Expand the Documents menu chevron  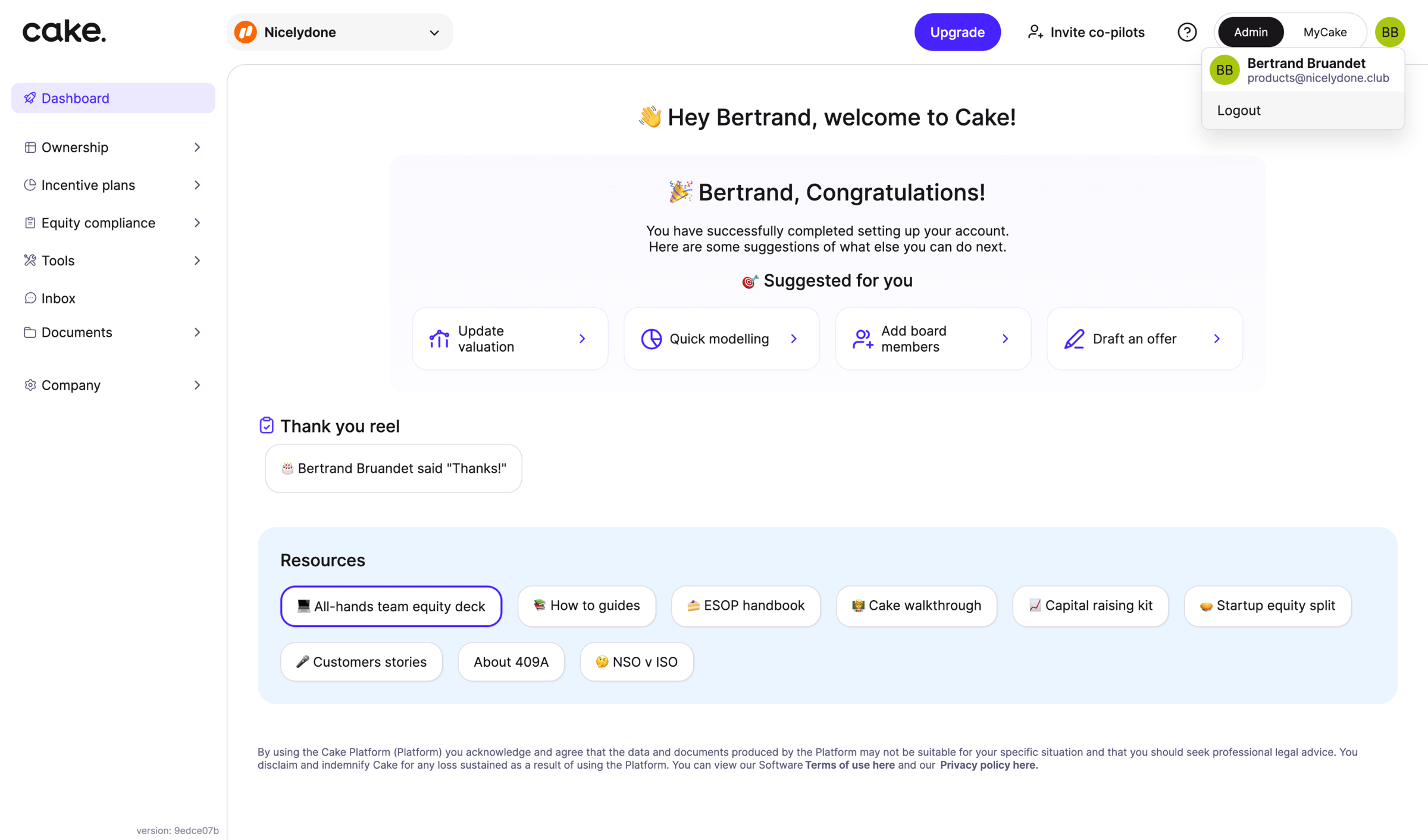[x=197, y=332]
